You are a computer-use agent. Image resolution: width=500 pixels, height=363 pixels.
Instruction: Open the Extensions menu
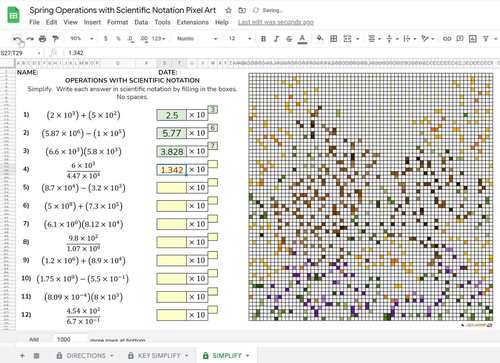193,22
